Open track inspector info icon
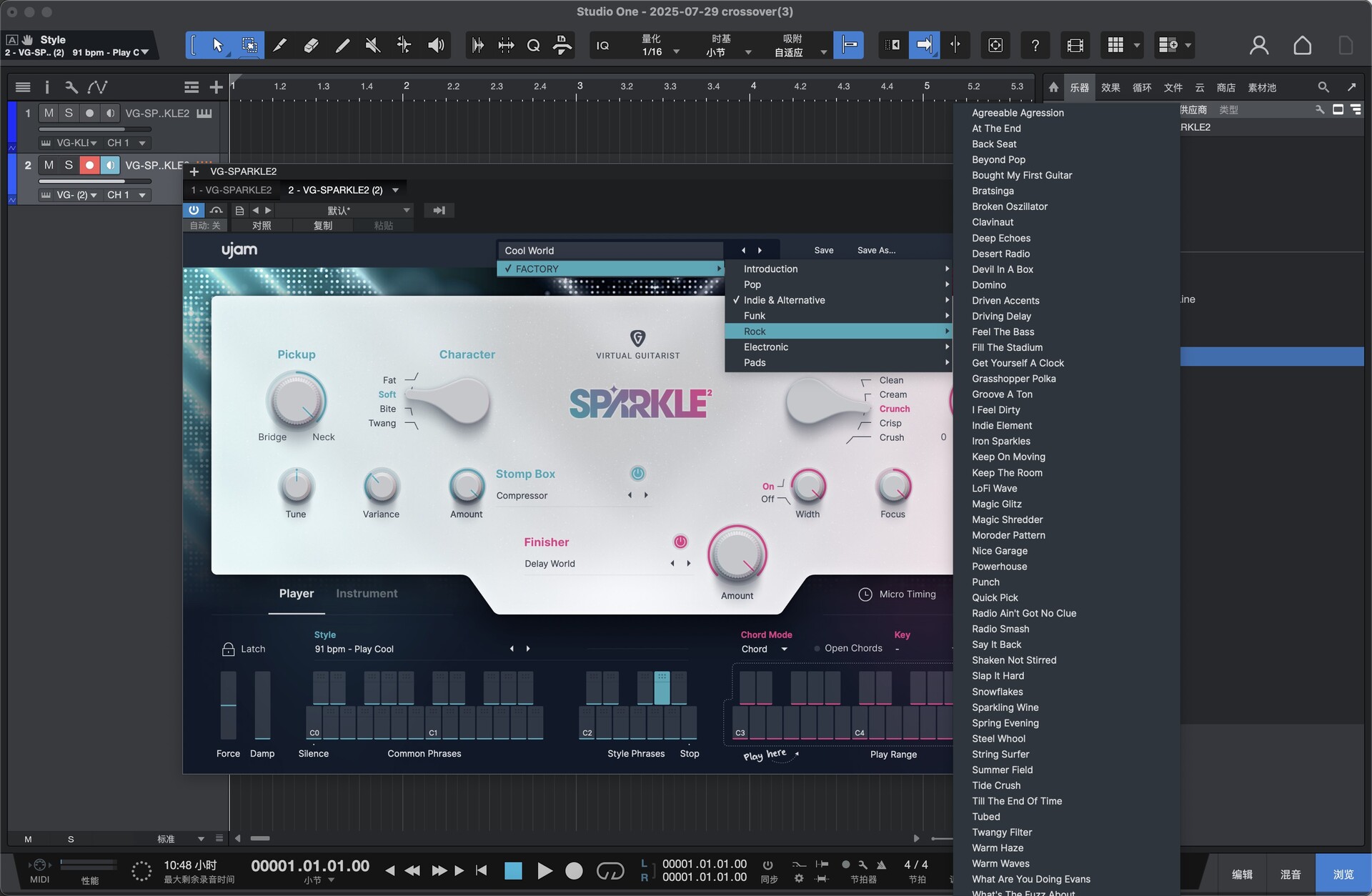 [47, 87]
